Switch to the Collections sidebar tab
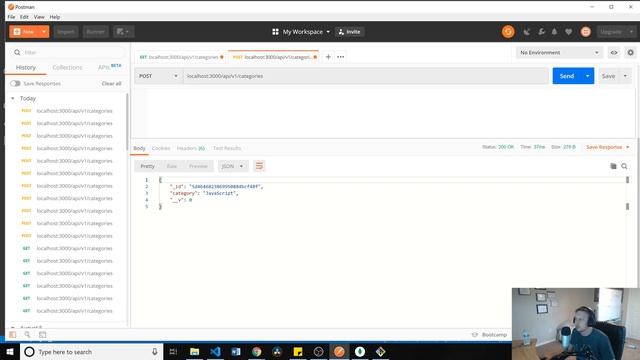 tap(67, 67)
